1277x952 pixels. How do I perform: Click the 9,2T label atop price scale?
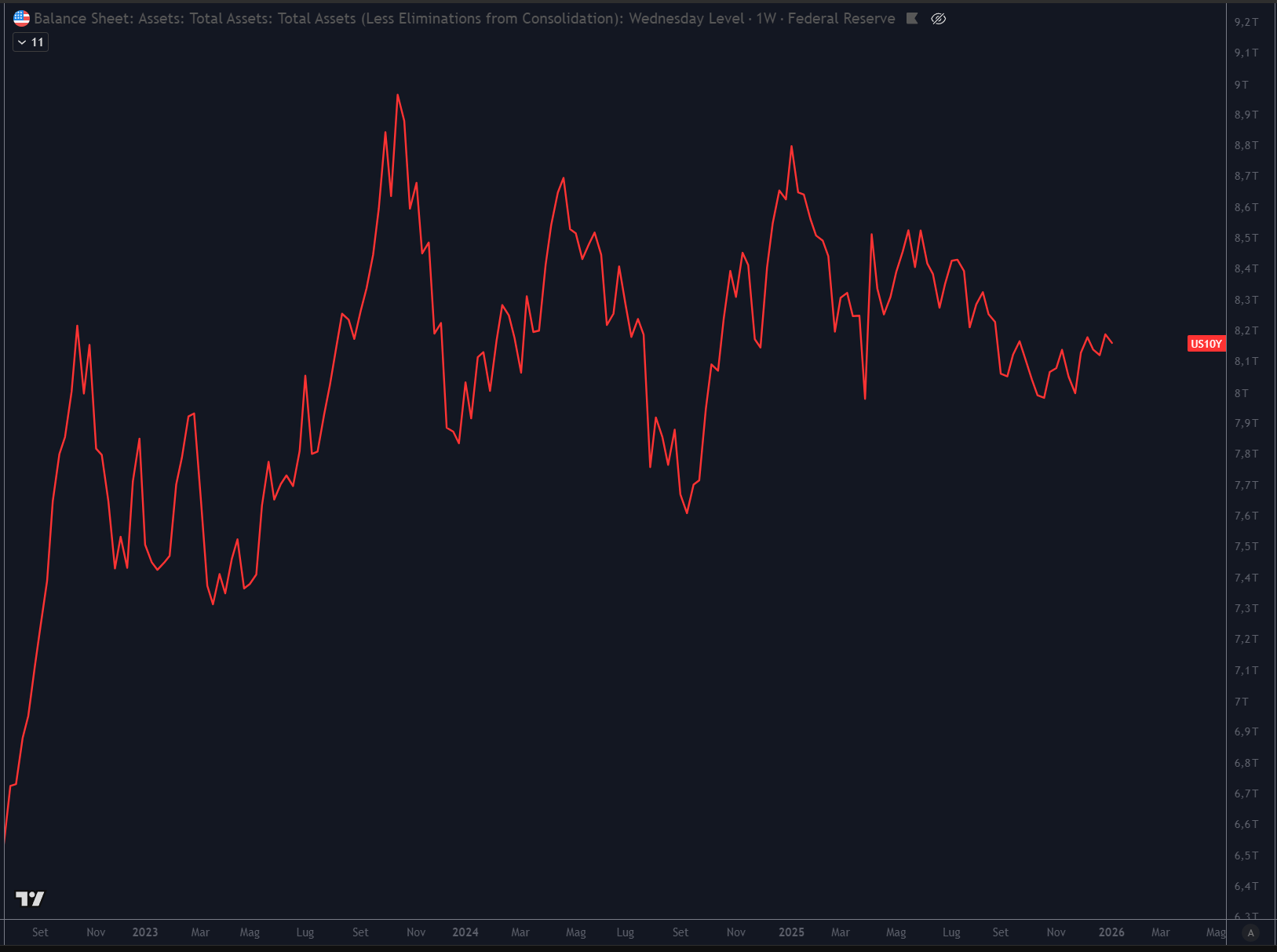click(1246, 22)
